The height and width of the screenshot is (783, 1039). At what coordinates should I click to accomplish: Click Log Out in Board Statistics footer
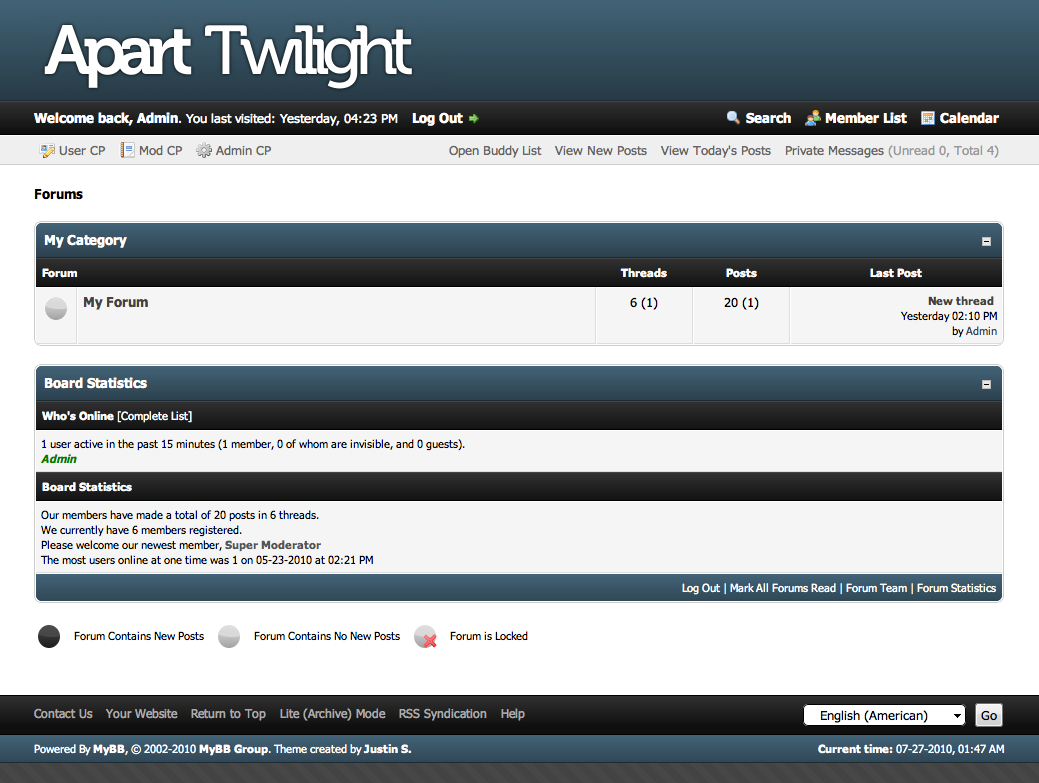click(x=700, y=588)
